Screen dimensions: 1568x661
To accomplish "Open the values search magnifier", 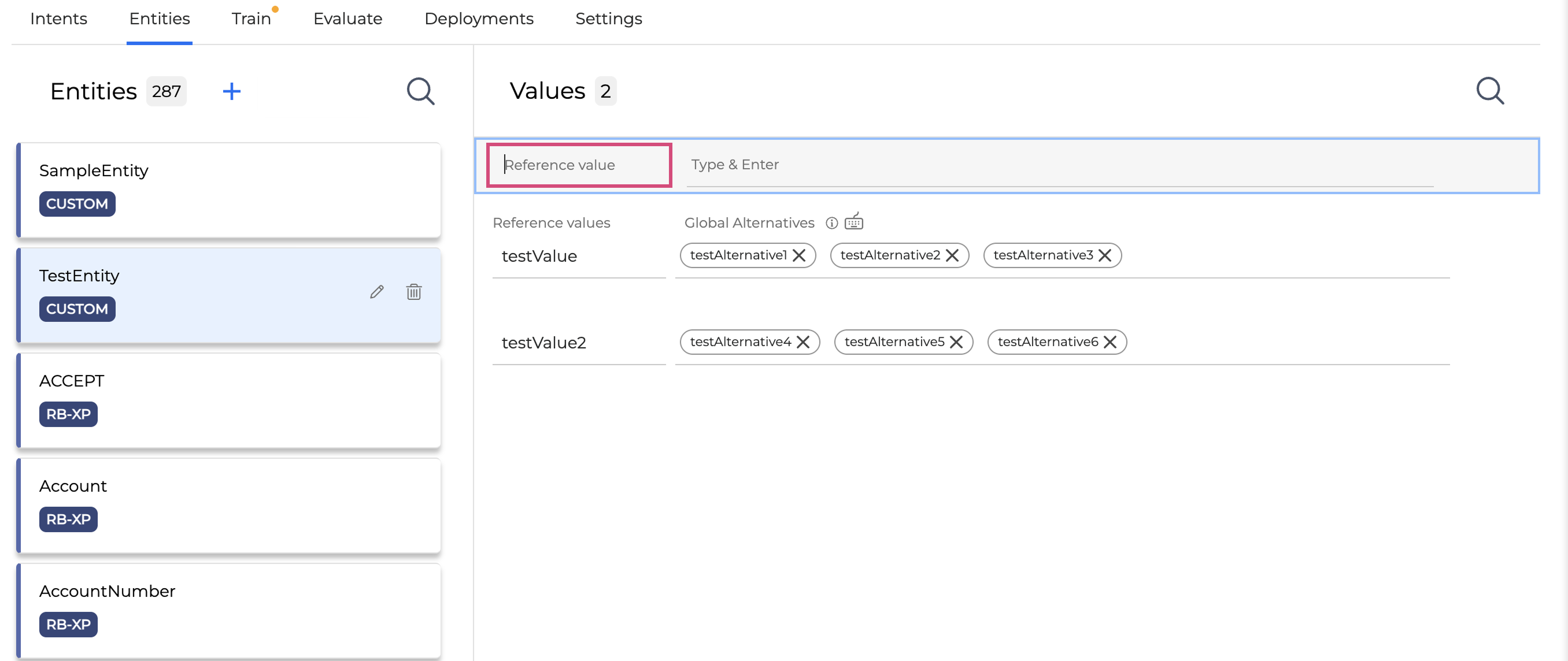I will tap(1489, 91).
